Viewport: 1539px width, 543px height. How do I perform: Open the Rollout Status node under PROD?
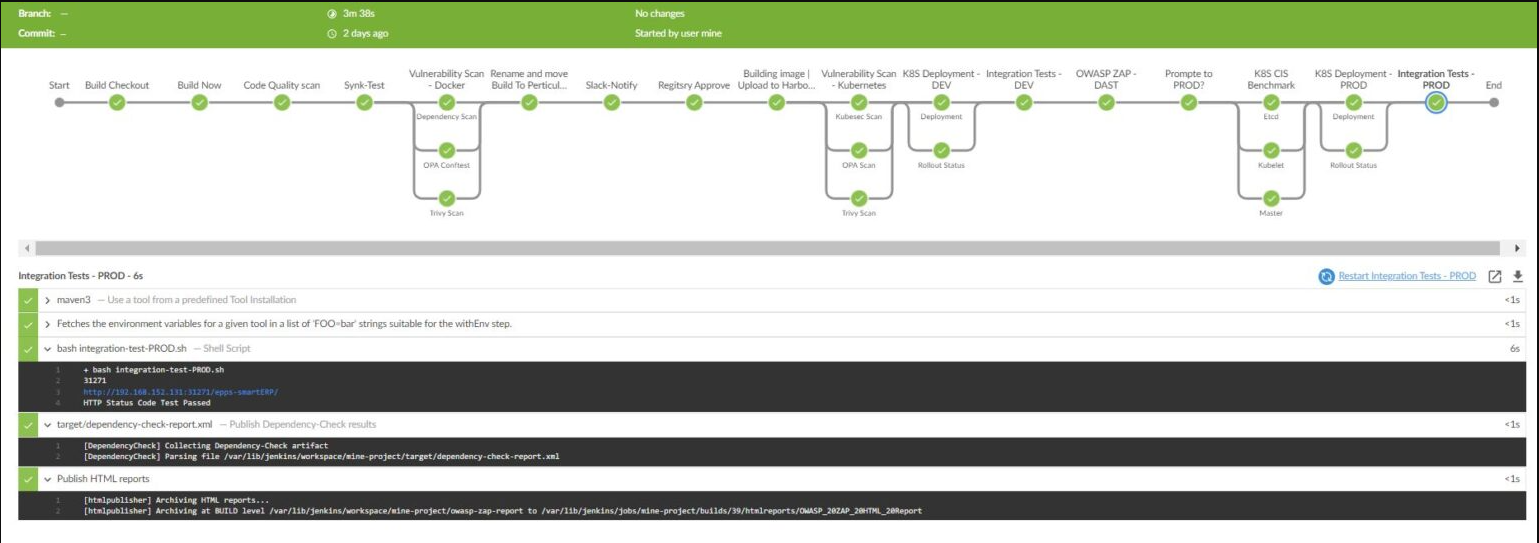(x=1354, y=150)
